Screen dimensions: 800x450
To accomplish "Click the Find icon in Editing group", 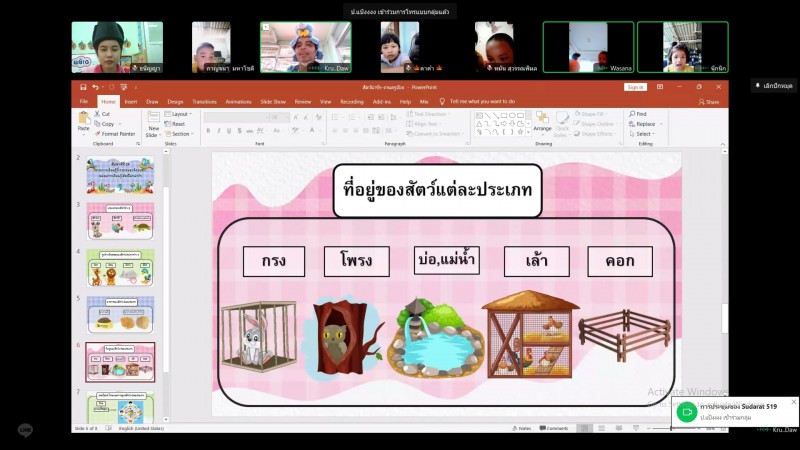I will (x=640, y=114).
